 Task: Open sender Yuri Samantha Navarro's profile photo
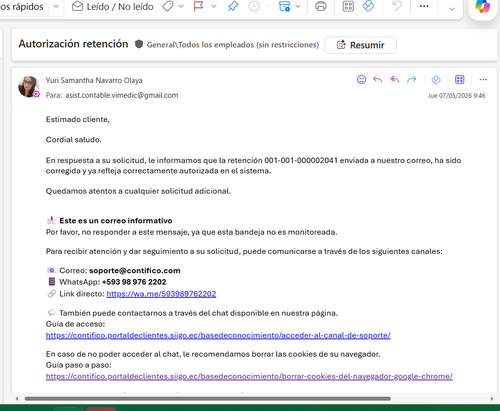click(29, 87)
